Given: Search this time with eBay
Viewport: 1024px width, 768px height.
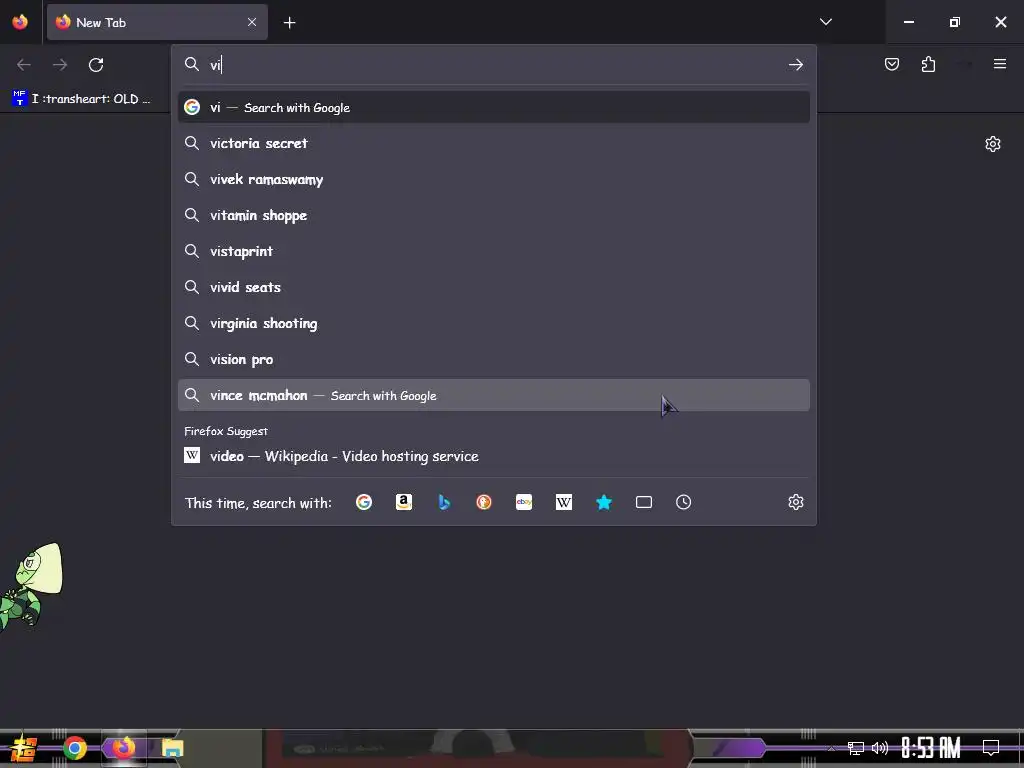Looking at the screenshot, I should [x=524, y=502].
